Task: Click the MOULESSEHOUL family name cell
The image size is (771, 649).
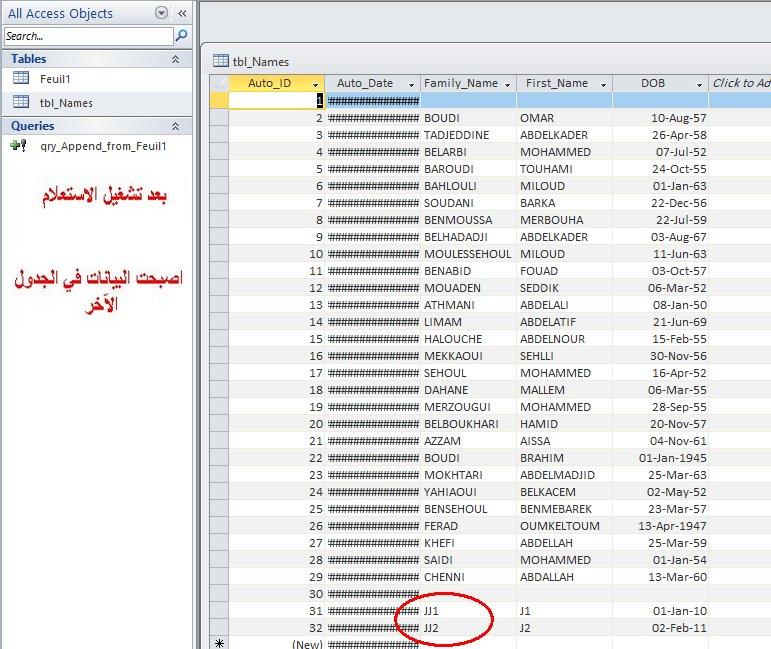Action: 468,254
